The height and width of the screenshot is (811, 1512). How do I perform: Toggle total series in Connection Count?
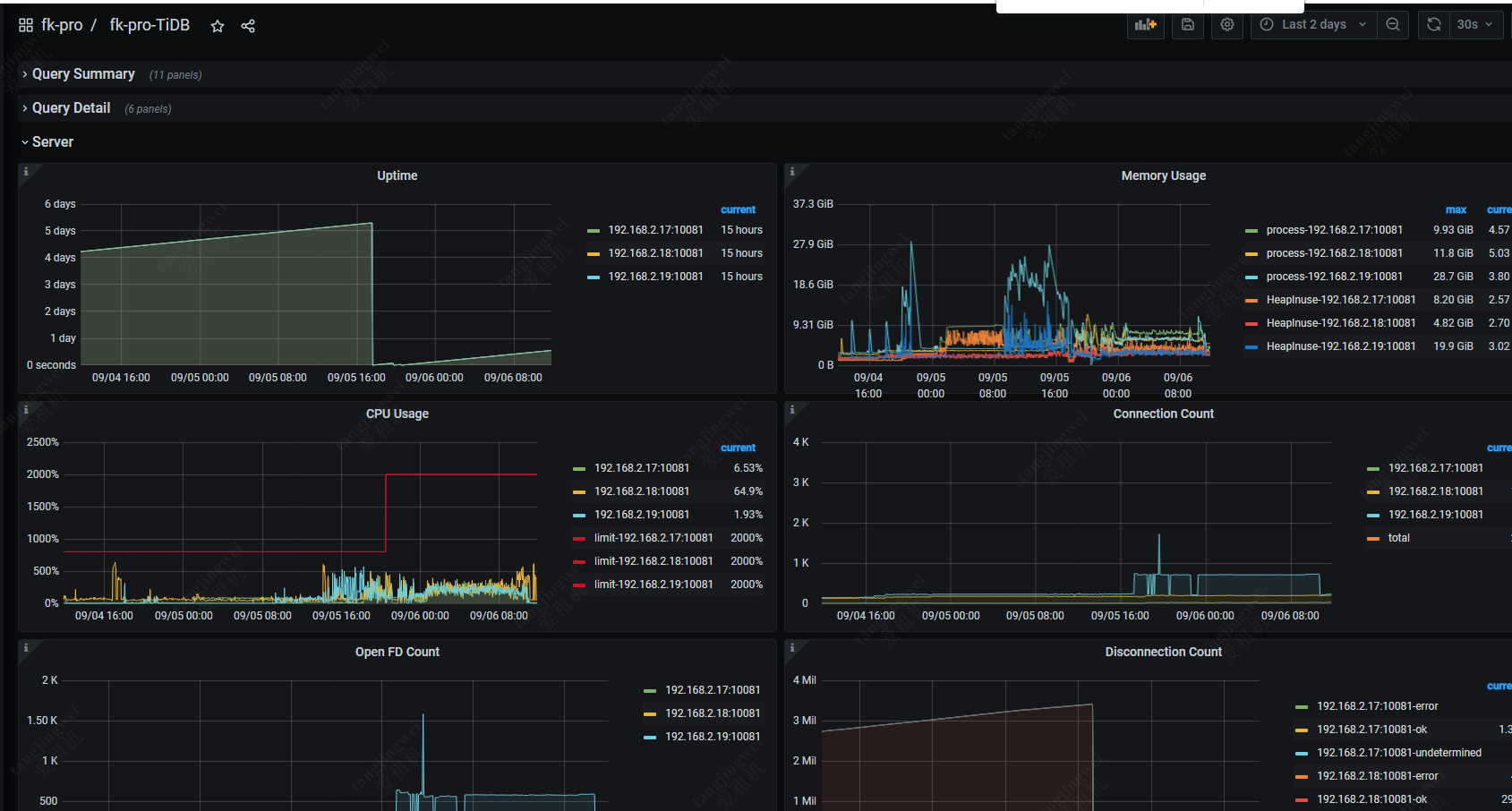click(1398, 538)
